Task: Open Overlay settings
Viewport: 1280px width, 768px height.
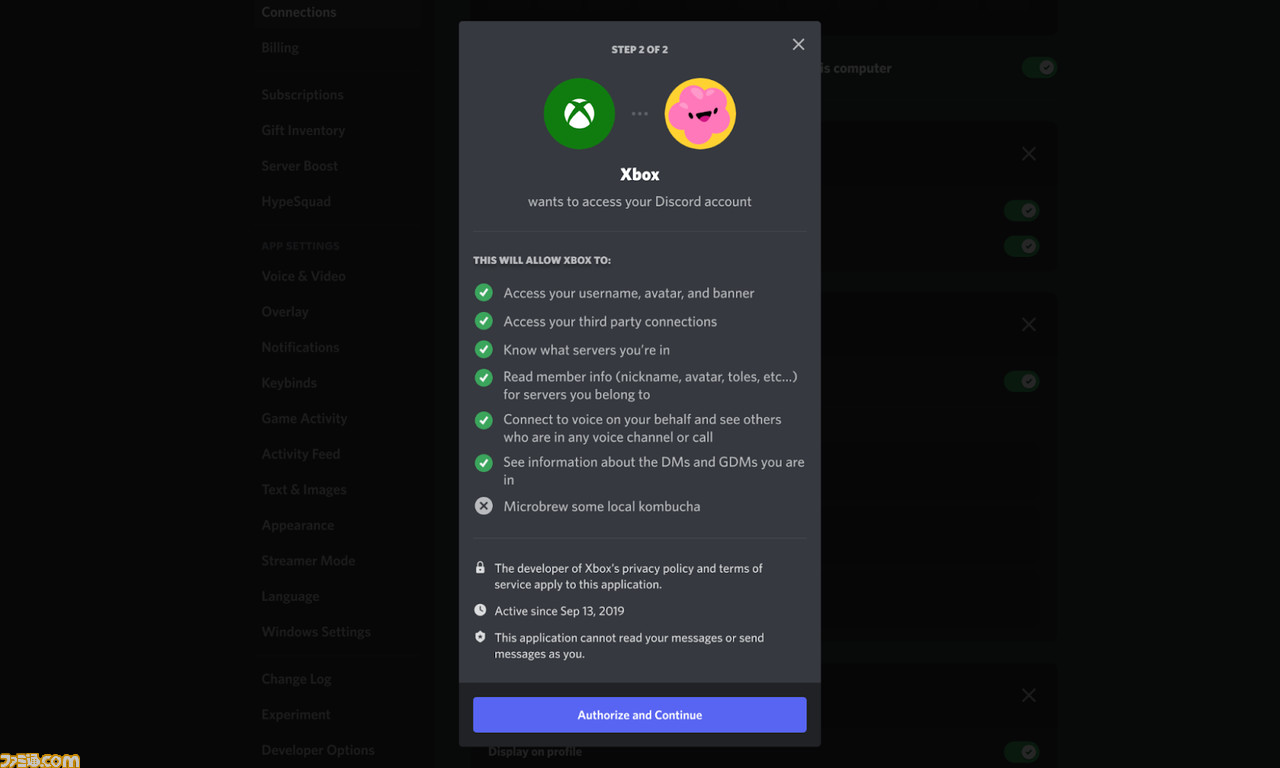Action: tap(285, 311)
